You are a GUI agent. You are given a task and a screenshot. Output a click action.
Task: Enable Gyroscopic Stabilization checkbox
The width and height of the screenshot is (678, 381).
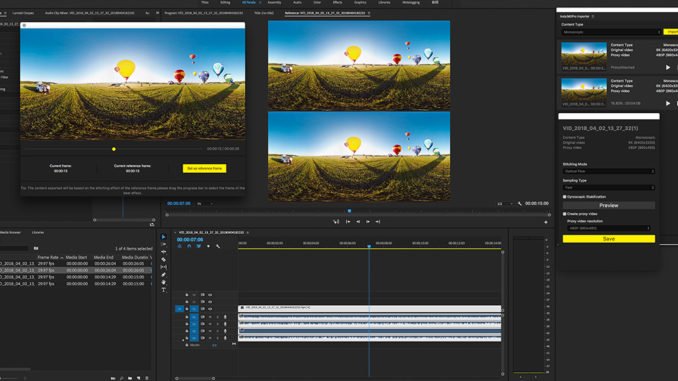pos(565,197)
